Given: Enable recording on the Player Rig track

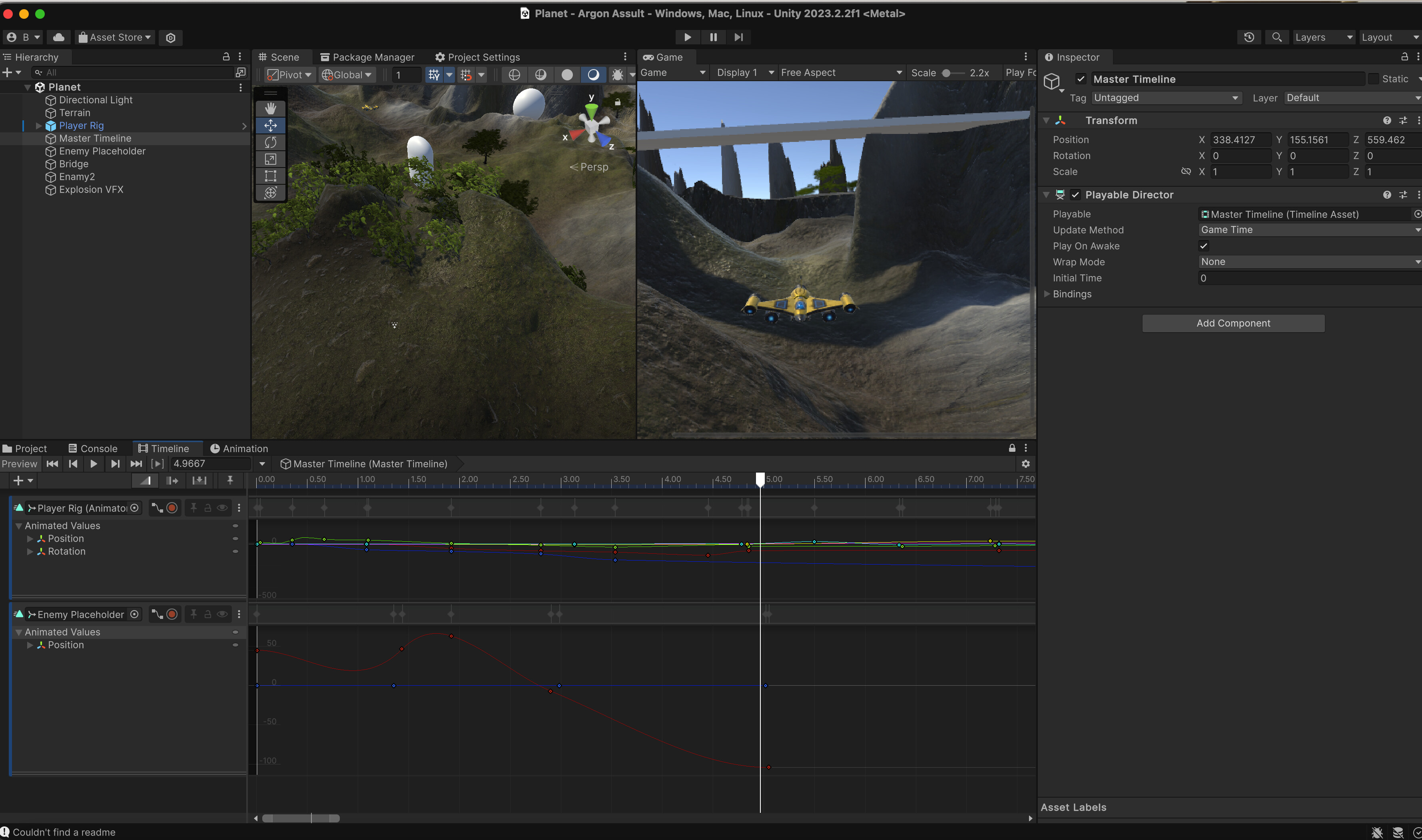Looking at the screenshot, I should [173, 508].
